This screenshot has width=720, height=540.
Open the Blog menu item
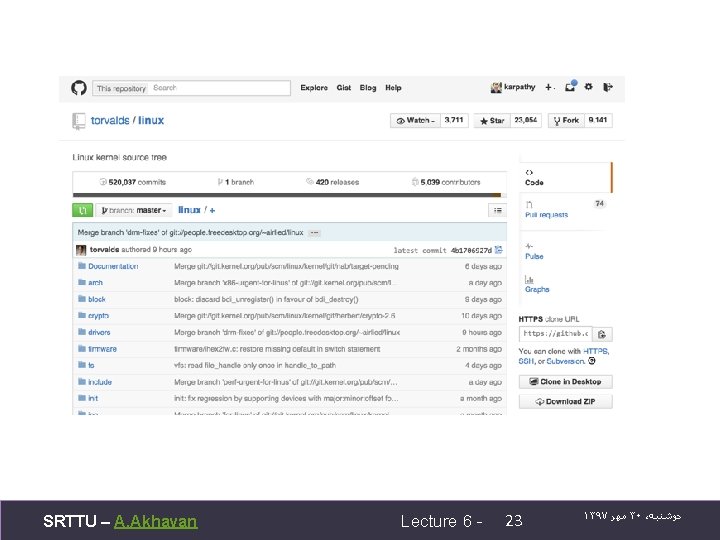[x=368, y=88]
